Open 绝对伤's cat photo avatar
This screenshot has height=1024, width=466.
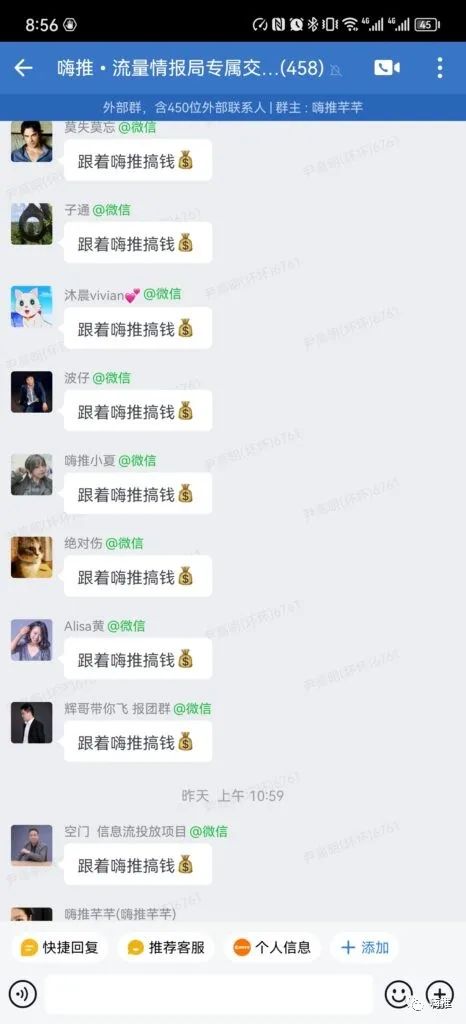[x=31, y=557]
